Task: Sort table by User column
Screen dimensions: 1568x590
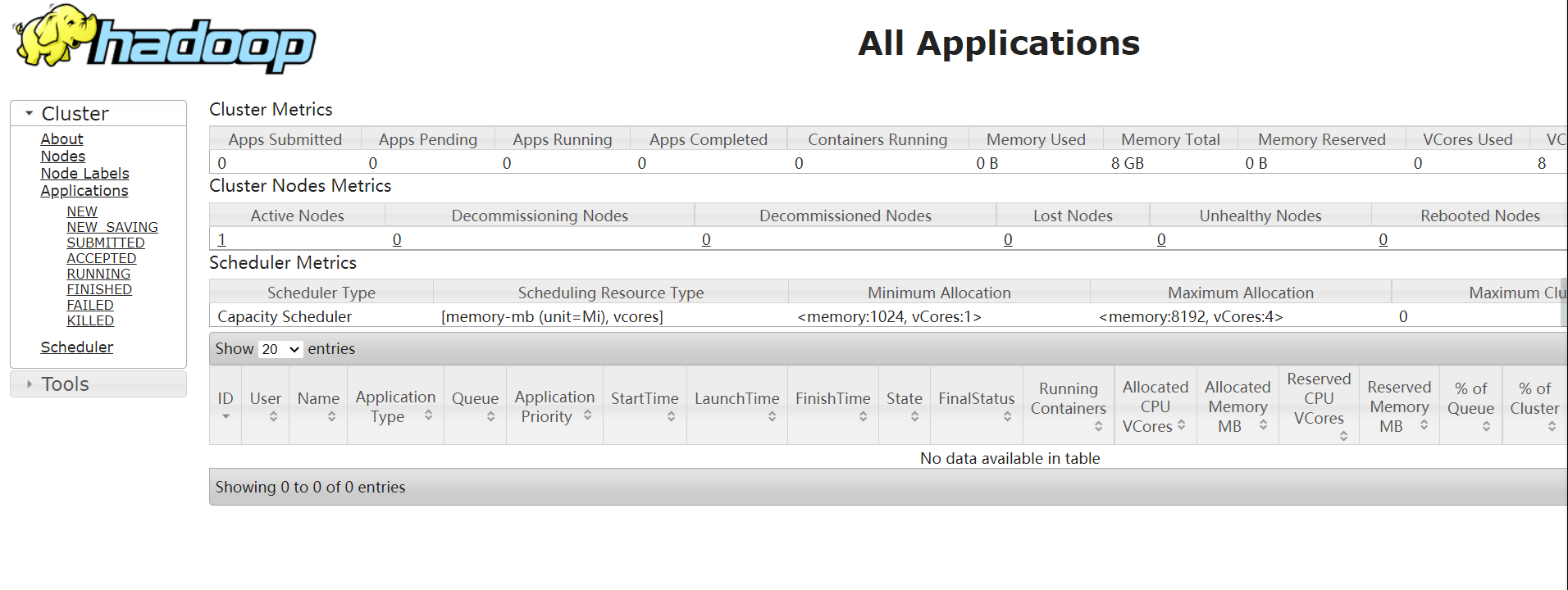Action: tap(266, 406)
